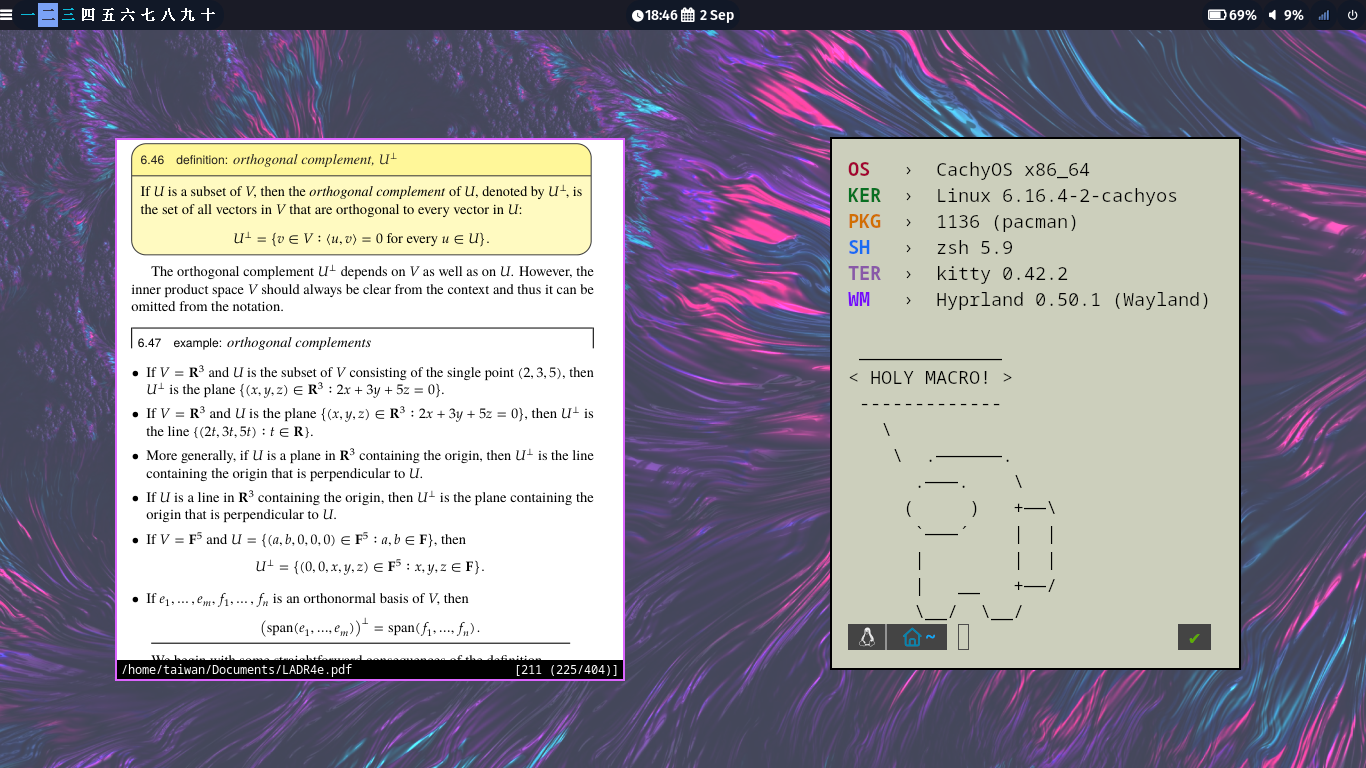
Task: Click the '6.46 definition' heading in the PDF
Action: tap(268, 160)
